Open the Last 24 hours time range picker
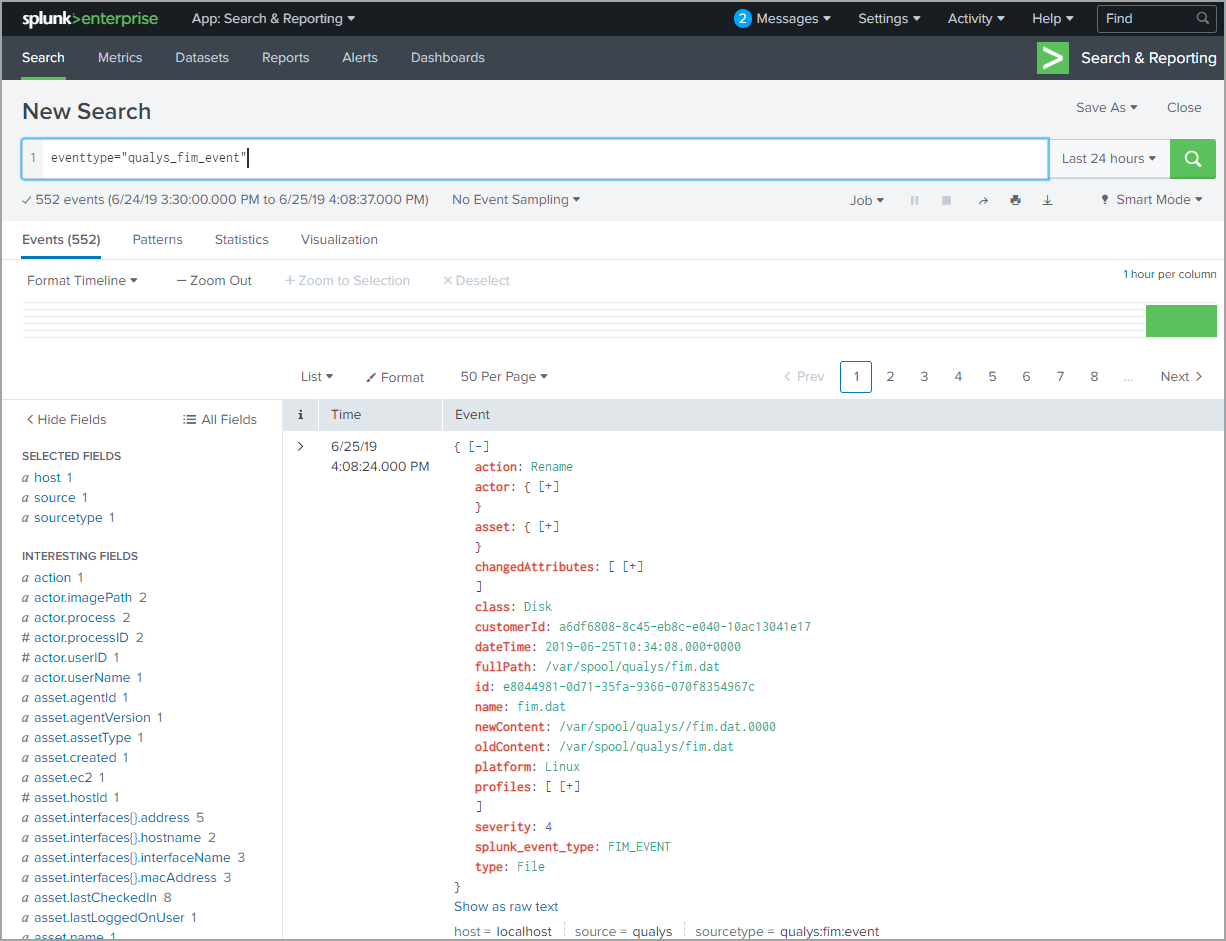Viewport: 1226px width, 941px height. [1108, 159]
